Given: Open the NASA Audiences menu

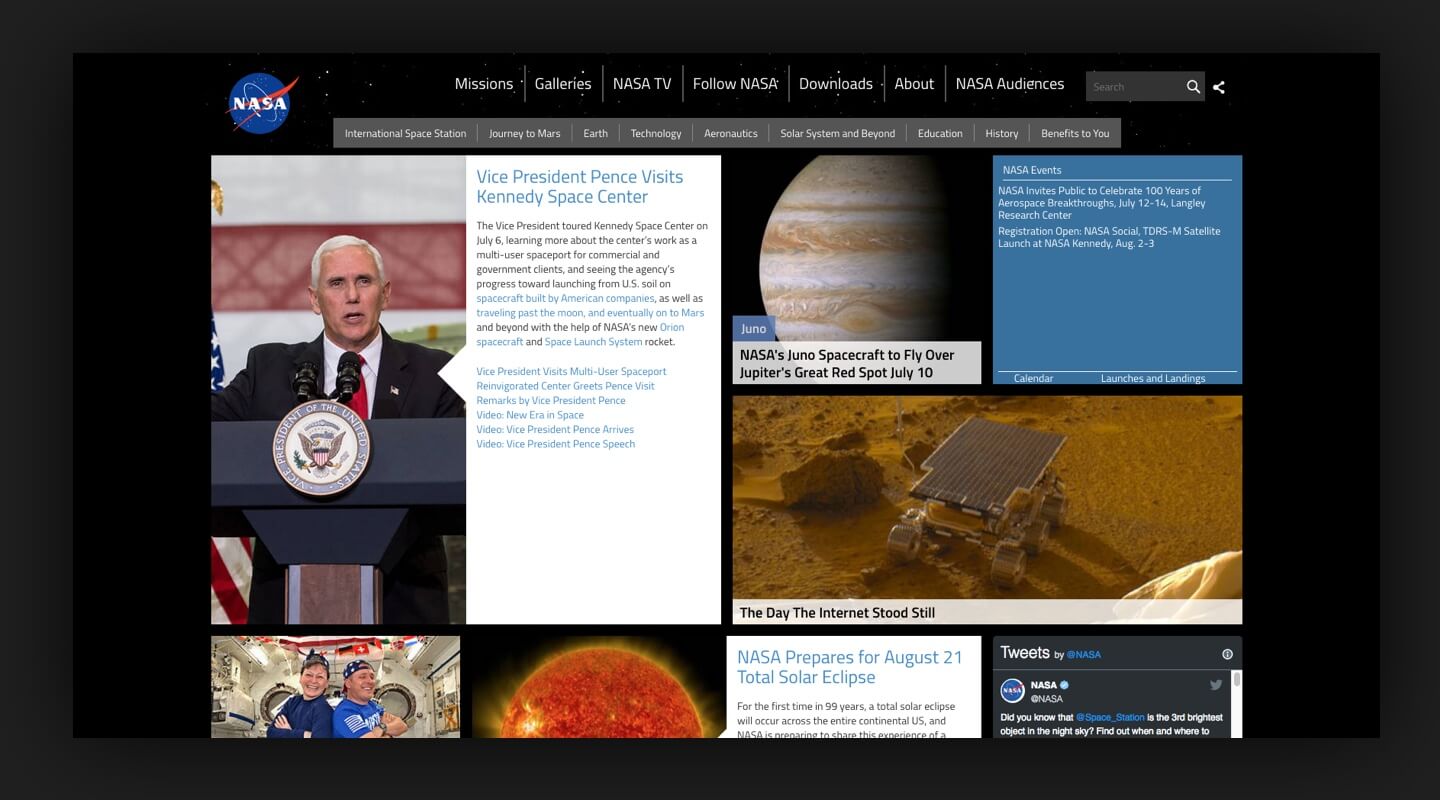Looking at the screenshot, I should pos(1010,84).
